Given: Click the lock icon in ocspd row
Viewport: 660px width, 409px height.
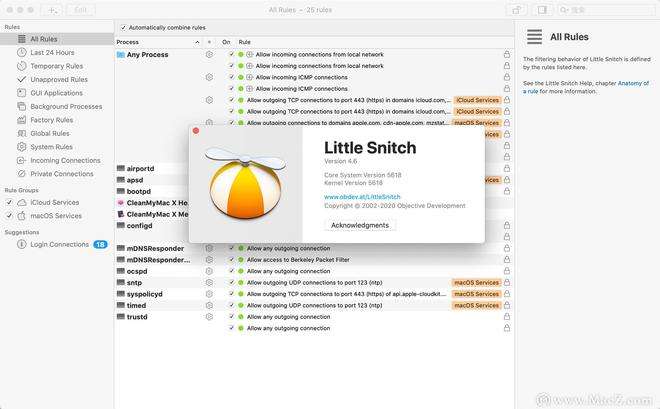Looking at the screenshot, I should 507,271.
